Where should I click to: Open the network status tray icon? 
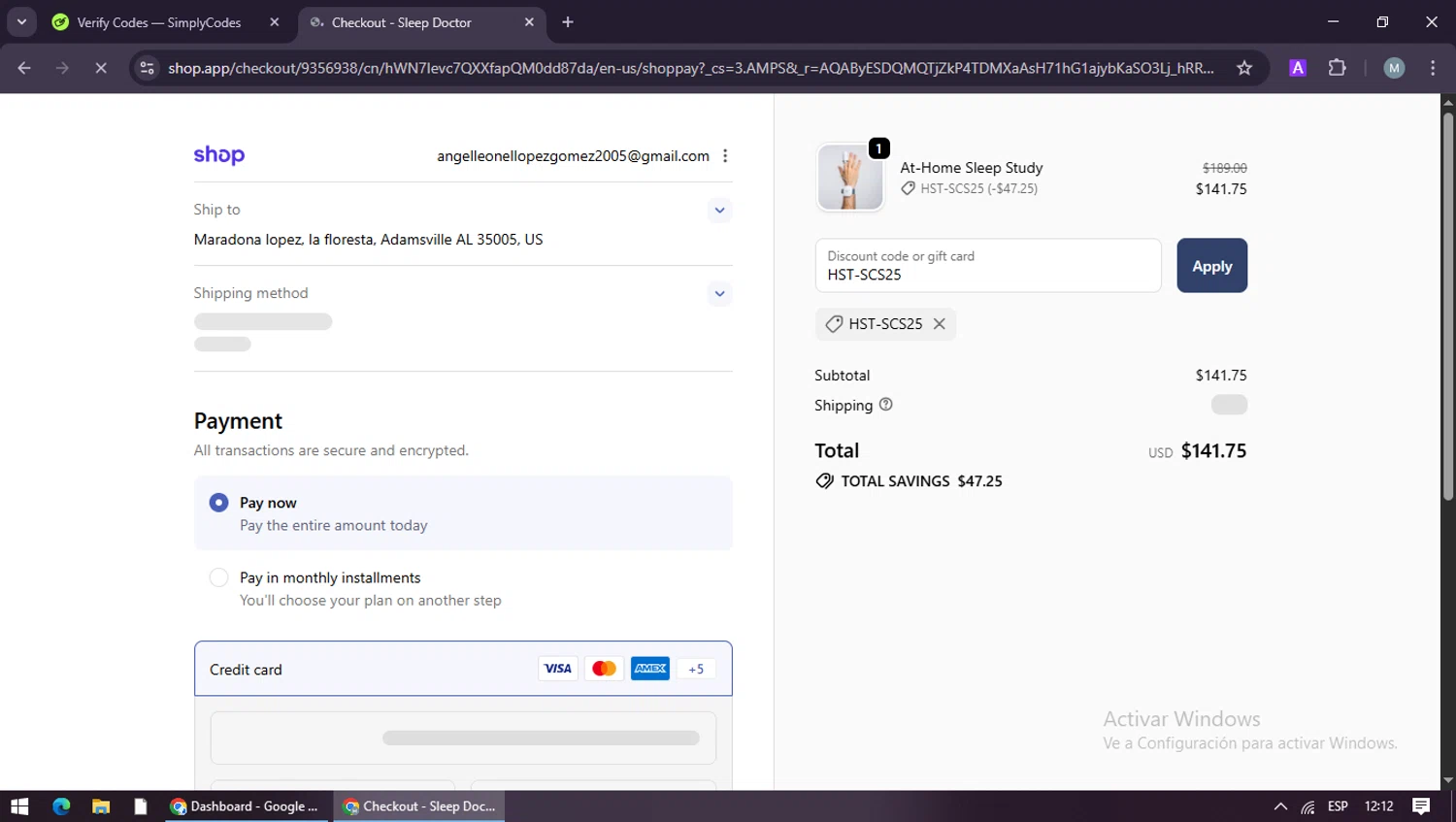(x=1308, y=806)
